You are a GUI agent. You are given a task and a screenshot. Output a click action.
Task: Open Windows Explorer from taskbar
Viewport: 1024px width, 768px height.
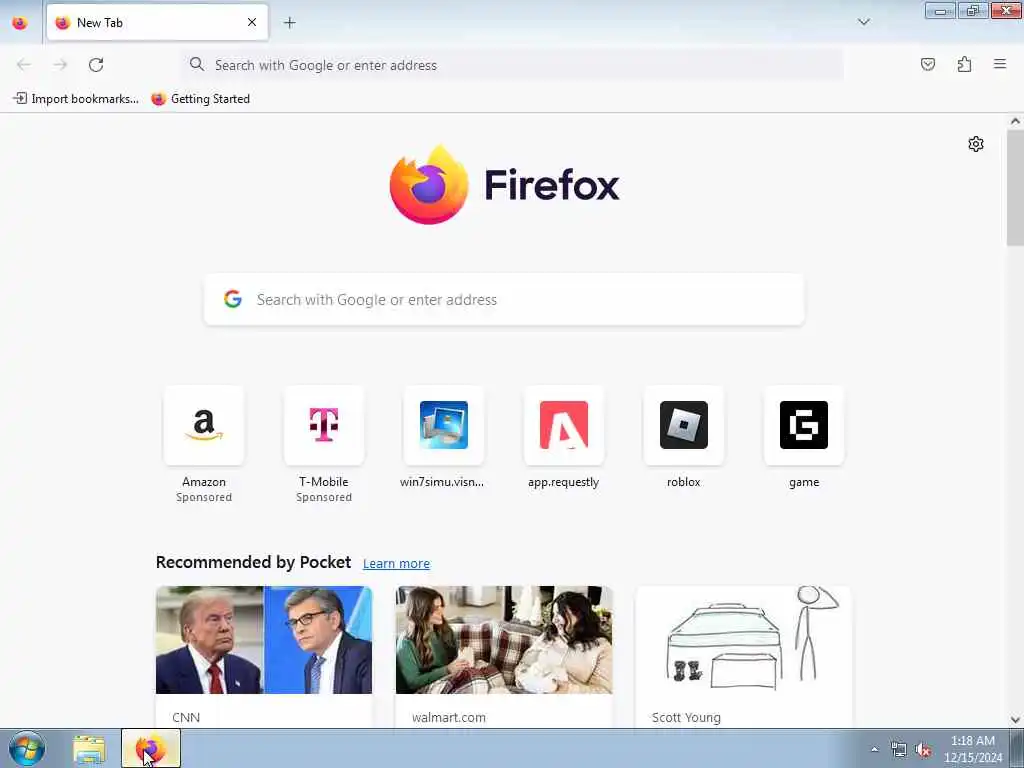pyautogui.click(x=89, y=749)
